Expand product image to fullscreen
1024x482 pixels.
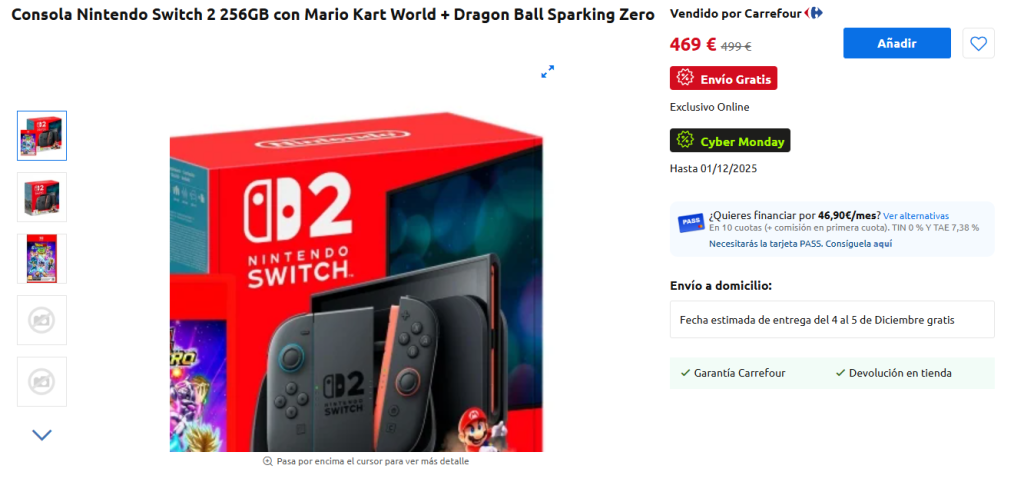point(547,72)
